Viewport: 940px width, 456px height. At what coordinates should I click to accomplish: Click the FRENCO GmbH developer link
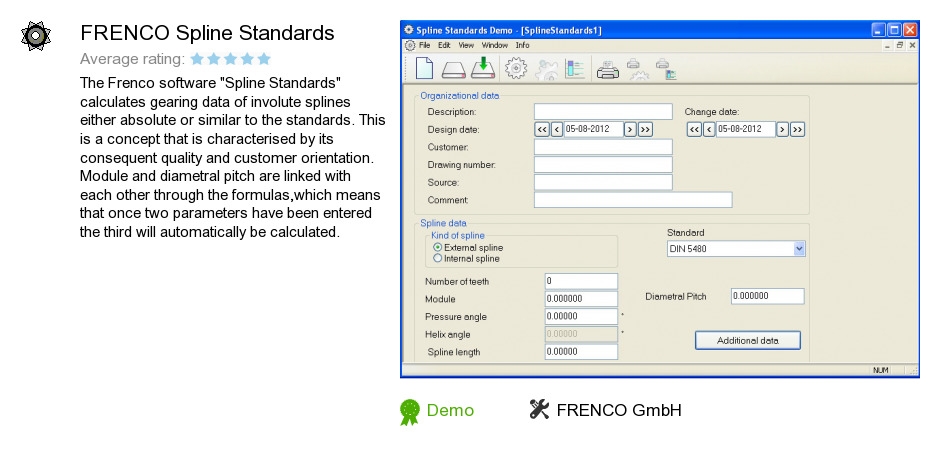click(619, 410)
